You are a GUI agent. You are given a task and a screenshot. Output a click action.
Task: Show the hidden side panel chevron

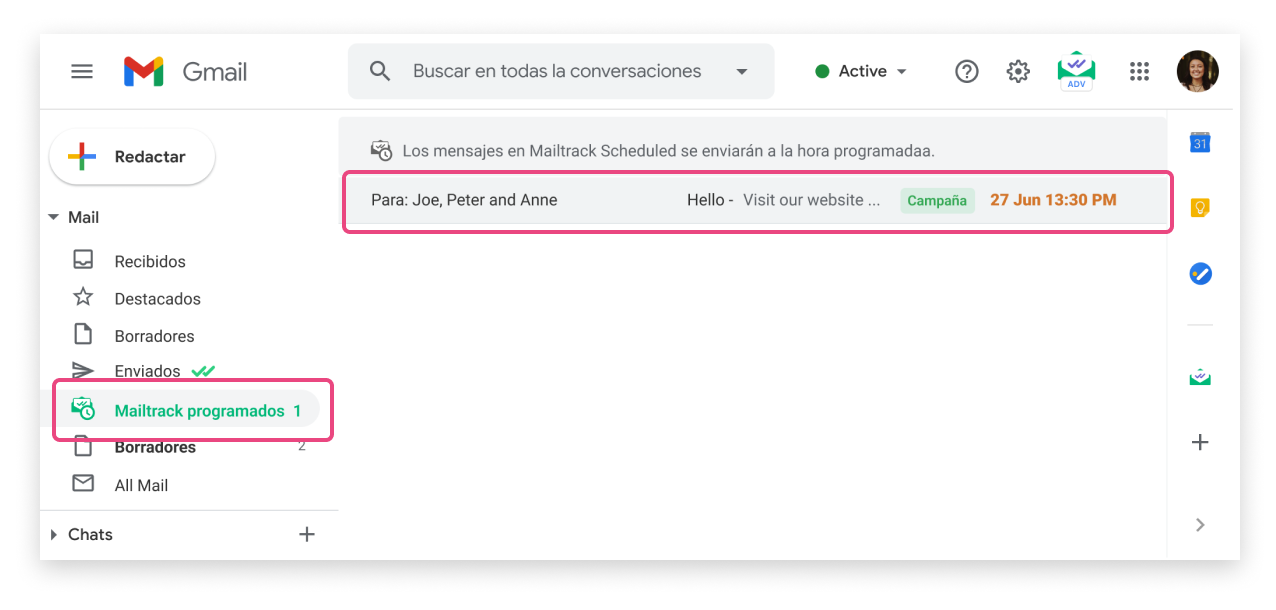point(1200,525)
